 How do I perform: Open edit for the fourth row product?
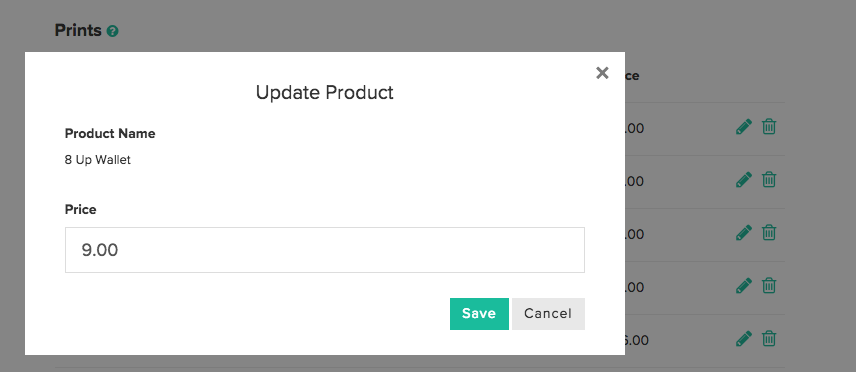[744, 286]
